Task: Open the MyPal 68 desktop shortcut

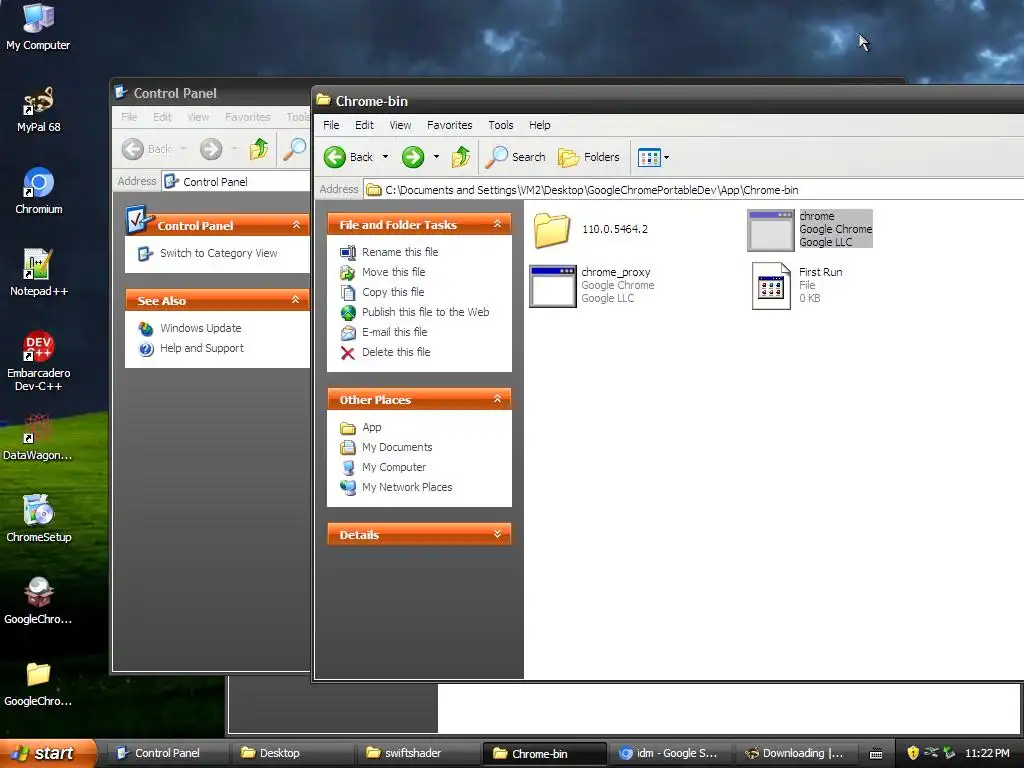Action: tap(39, 110)
